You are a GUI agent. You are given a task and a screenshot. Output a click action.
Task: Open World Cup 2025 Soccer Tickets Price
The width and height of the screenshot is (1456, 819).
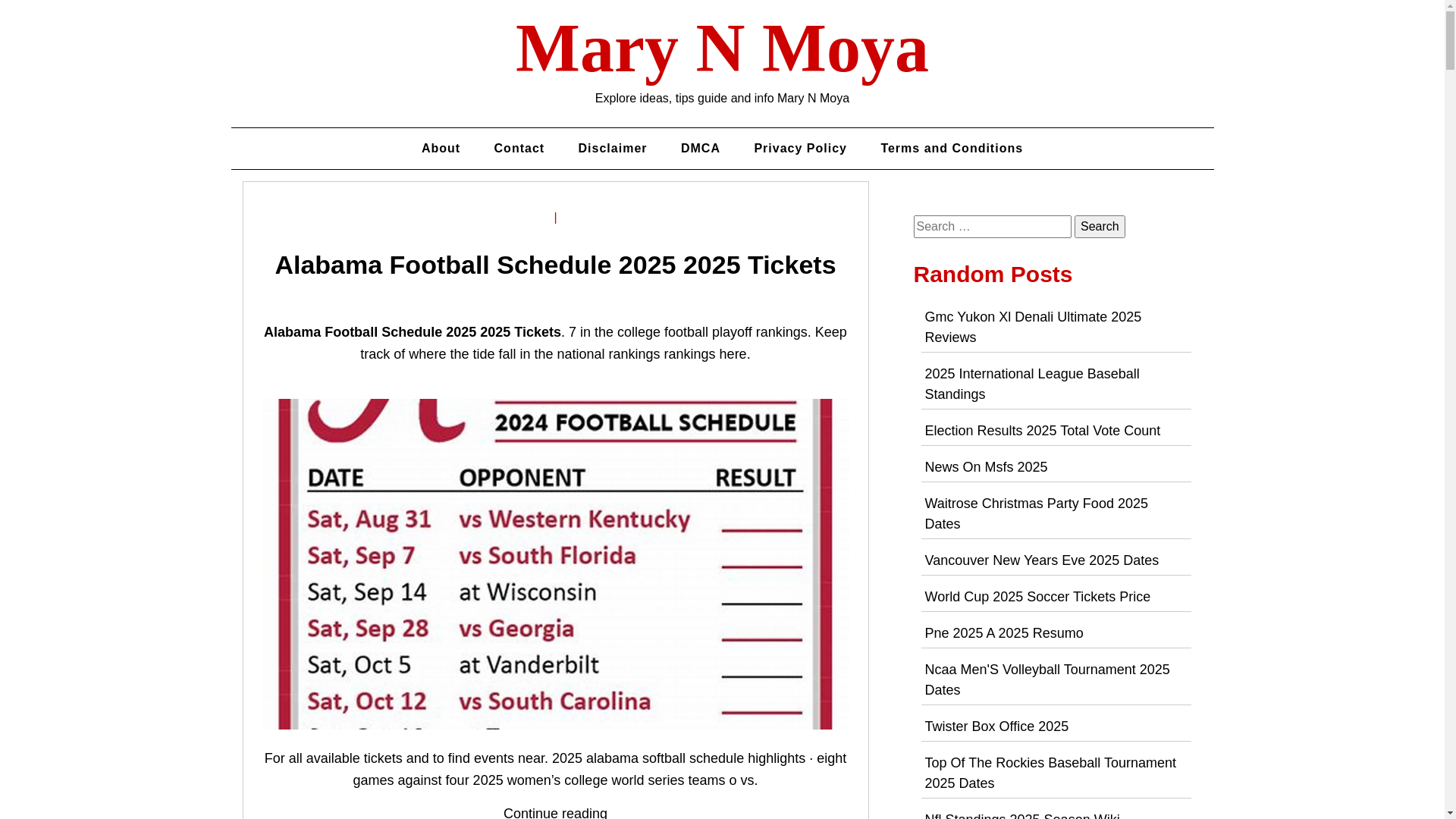[x=1037, y=597]
